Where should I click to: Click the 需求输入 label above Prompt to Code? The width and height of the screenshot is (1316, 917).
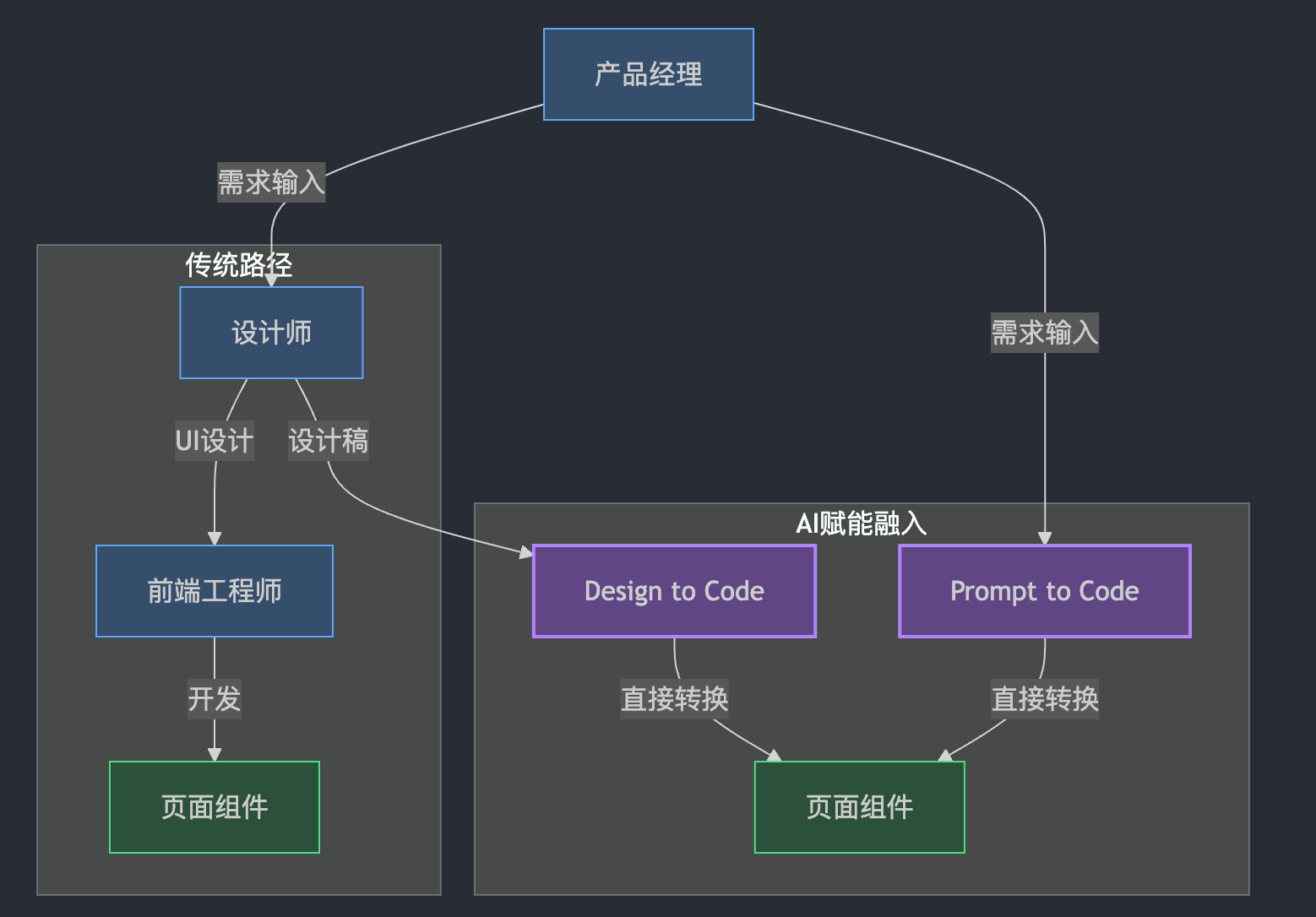point(1044,333)
